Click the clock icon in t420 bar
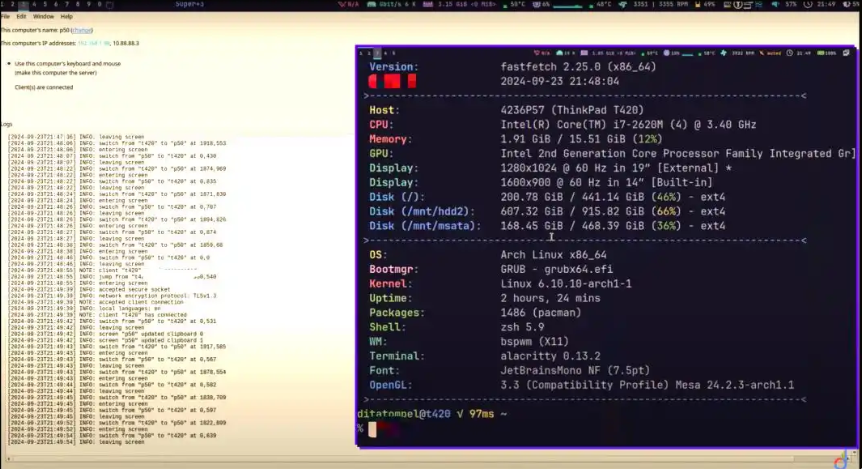Viewport: 862px width, 469px height. point(790,53)
